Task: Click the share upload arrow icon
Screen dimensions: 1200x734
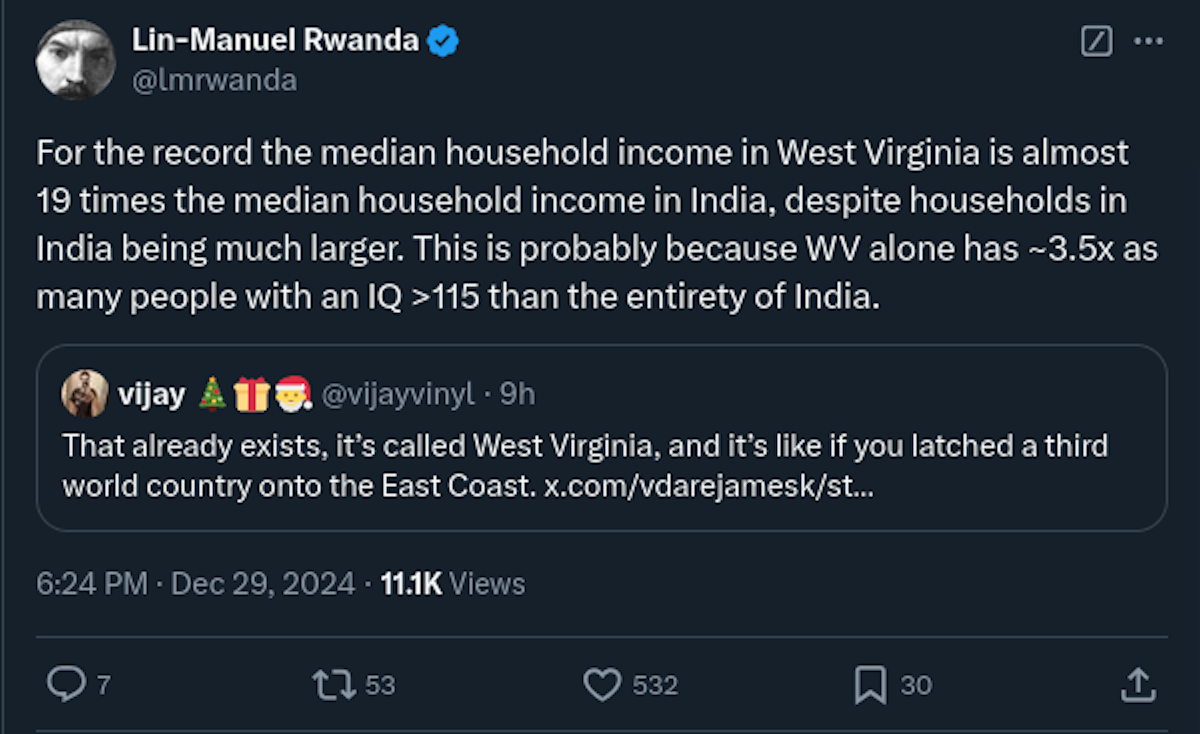Action: (x=1136, y=684)
